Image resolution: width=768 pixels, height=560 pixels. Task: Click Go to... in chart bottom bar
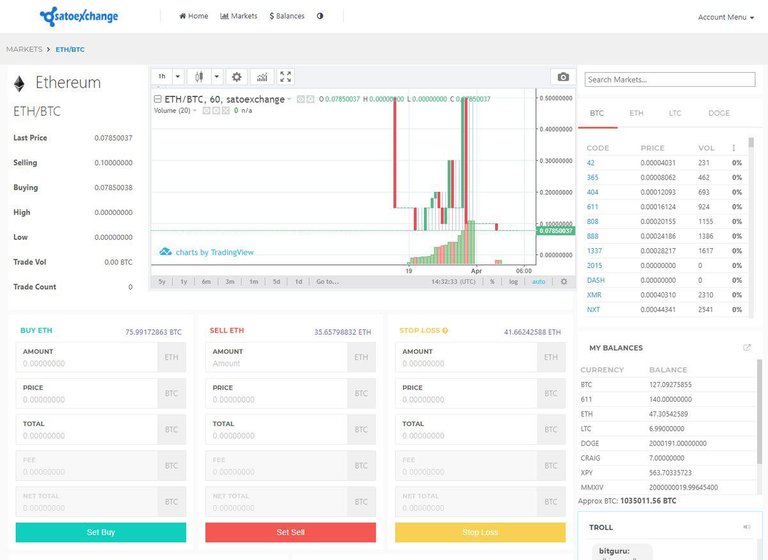pos(328,282)
